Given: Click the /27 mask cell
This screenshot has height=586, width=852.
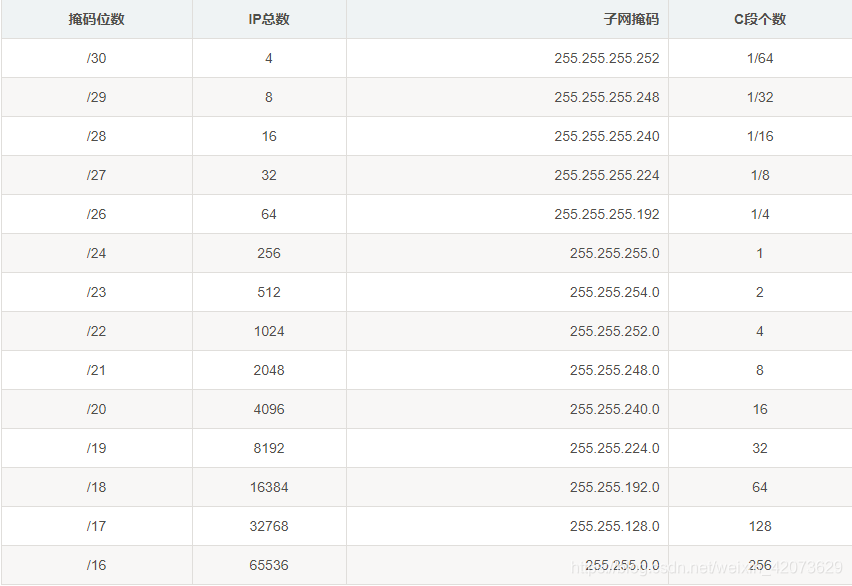Looking at the screenshot, I should click(96, 175).
